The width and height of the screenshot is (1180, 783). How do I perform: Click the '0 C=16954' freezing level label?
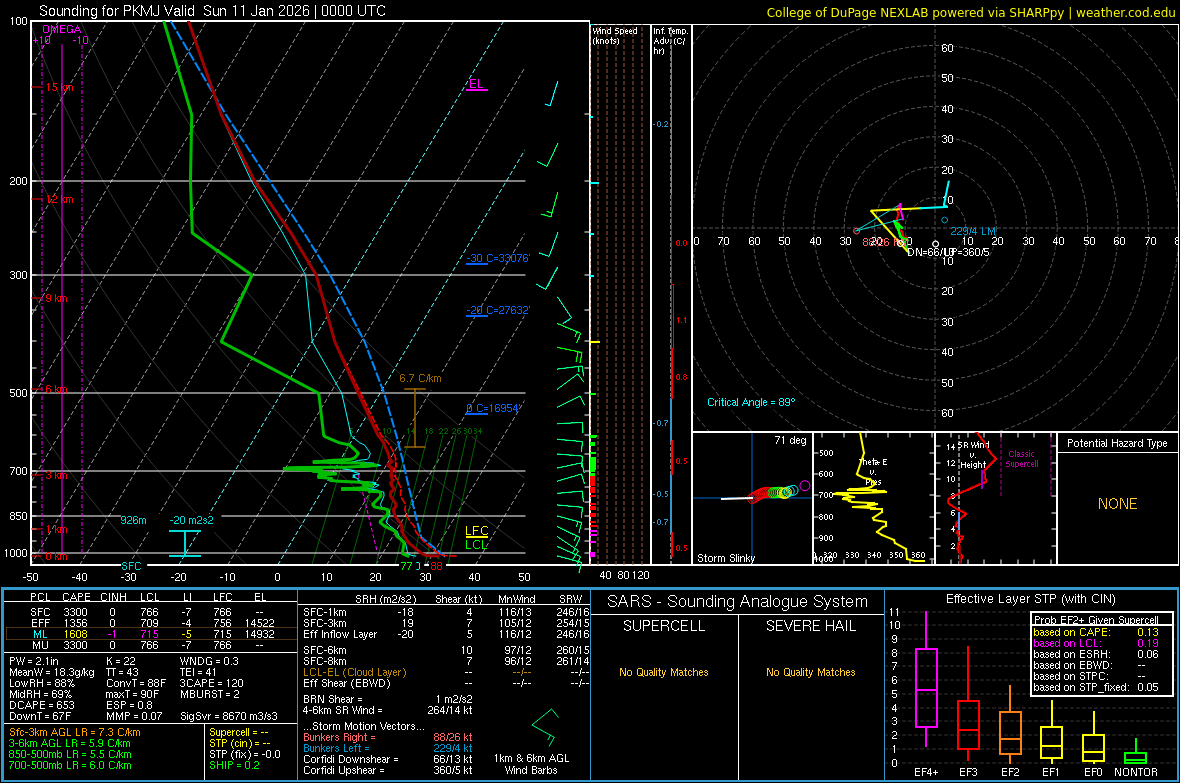coord(493,408)
